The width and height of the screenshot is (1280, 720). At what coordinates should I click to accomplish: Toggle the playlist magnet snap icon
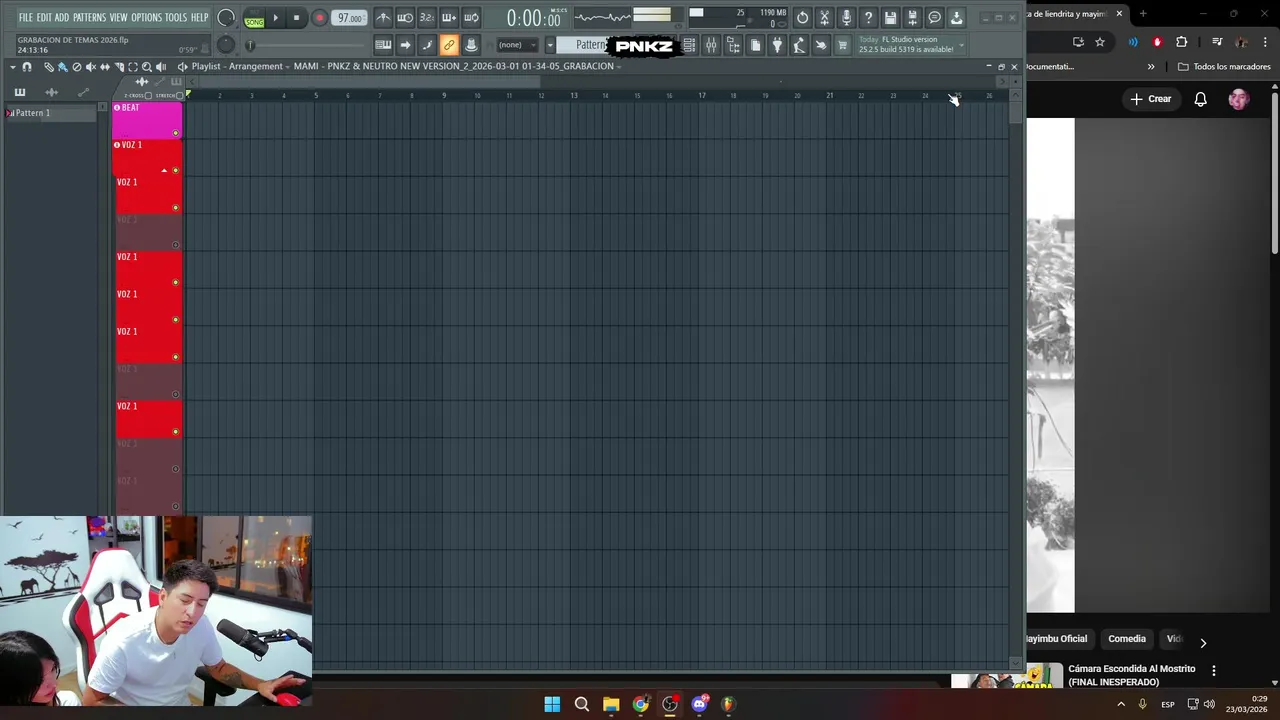point(27,67)
